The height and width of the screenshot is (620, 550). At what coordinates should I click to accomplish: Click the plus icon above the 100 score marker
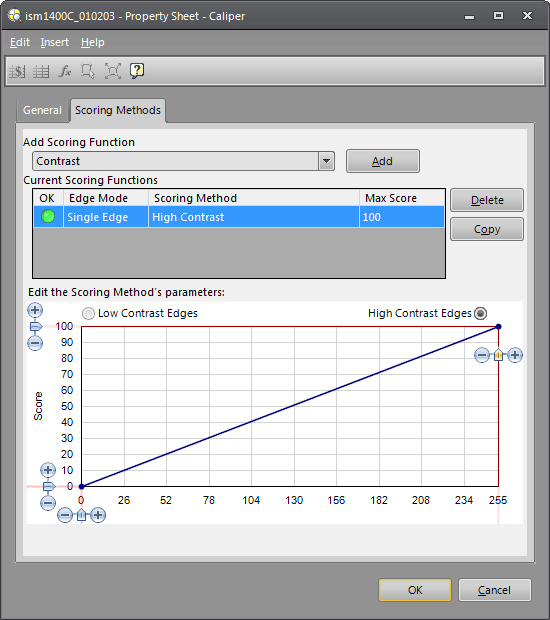click(35, 310)
